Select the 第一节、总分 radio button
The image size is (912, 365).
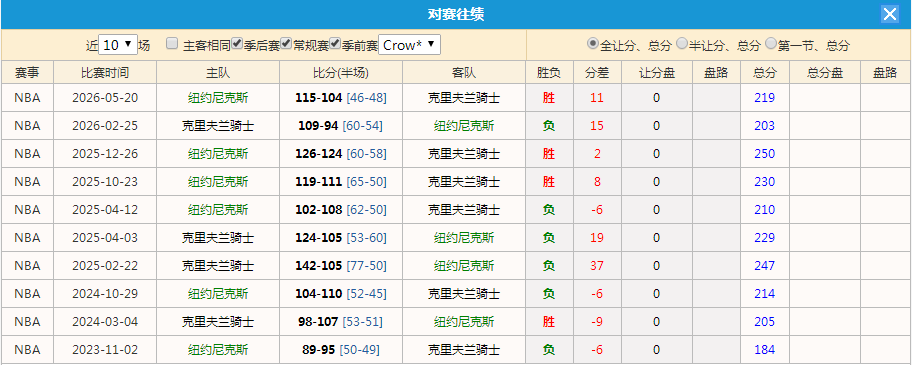pyautogui.click(x=771, y=43)
